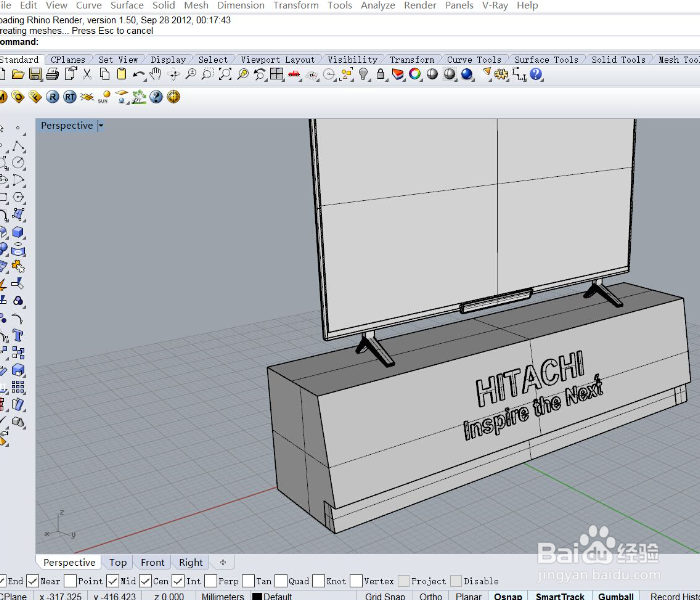The image size is (700, 600).
Task: Click the red car Set View icon
Action: click(x=294, y=74)
